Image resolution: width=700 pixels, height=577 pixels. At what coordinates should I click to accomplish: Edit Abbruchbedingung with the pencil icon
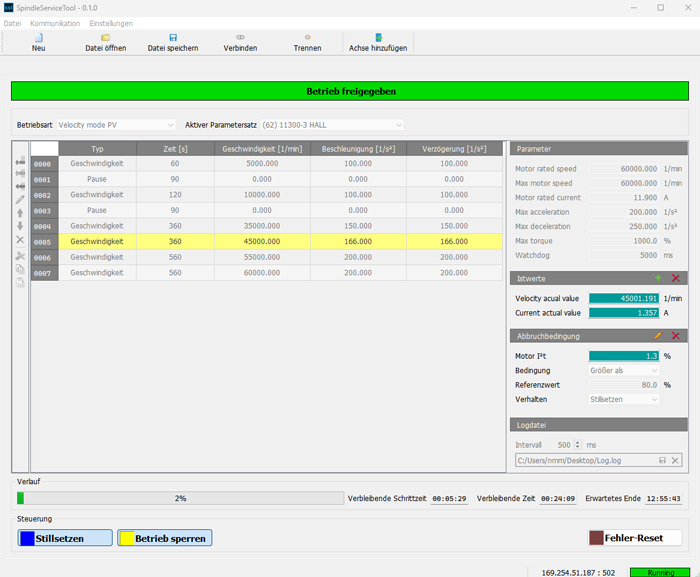[658, 336]
